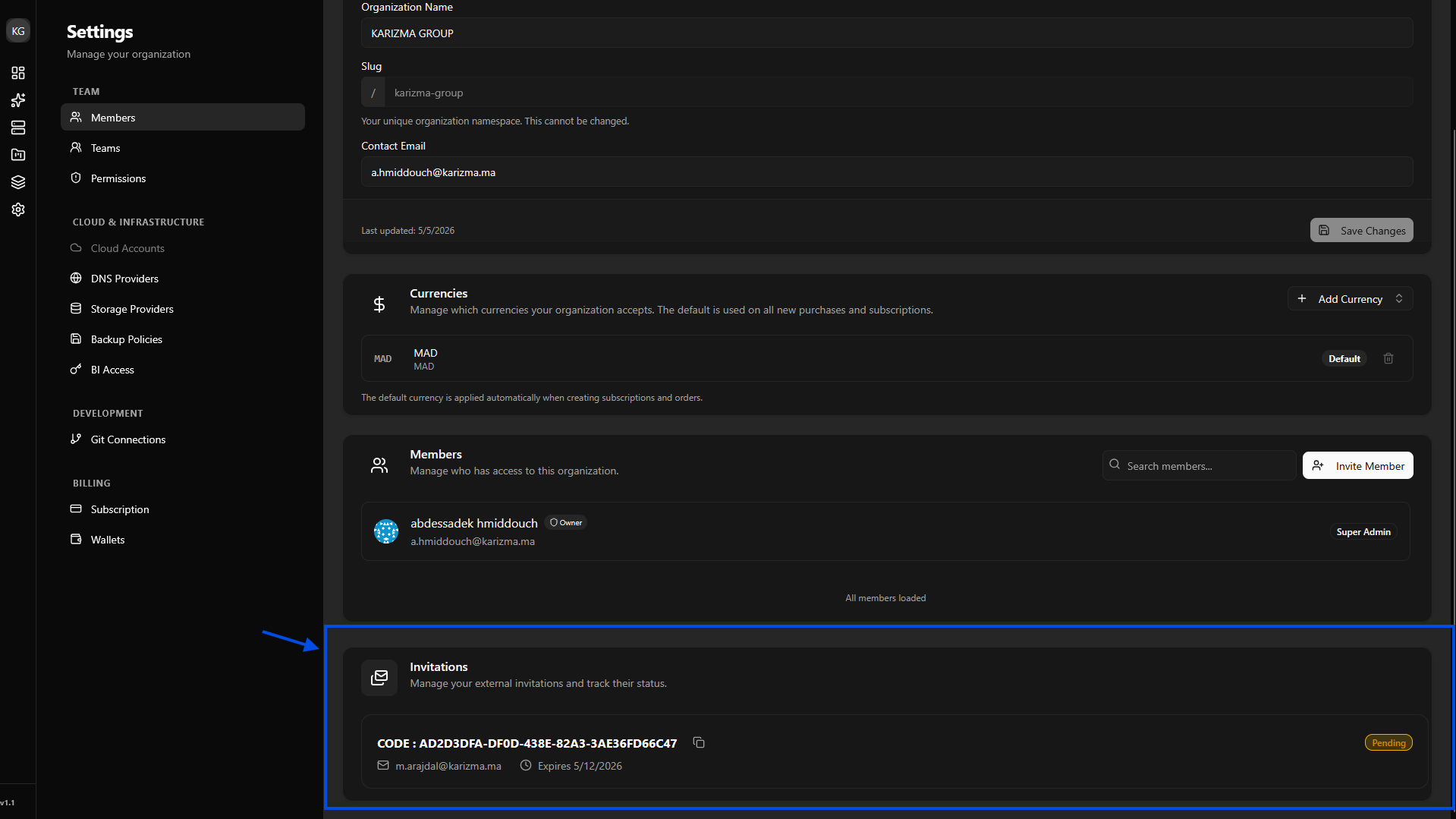The image size is (1456, 819).
Task: Click the Permissions shield icon
Action: 76,178
